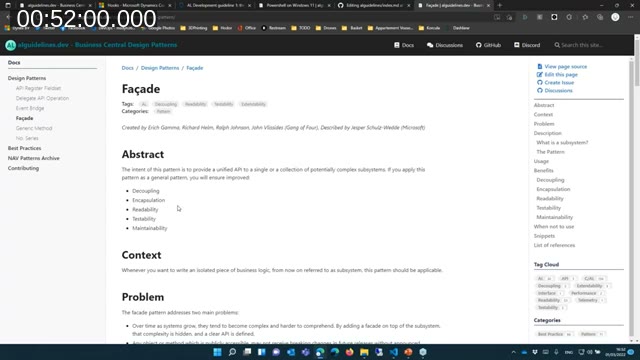
Task: Open Delegate API Operation sidebar item
Action: pos(42,98)
